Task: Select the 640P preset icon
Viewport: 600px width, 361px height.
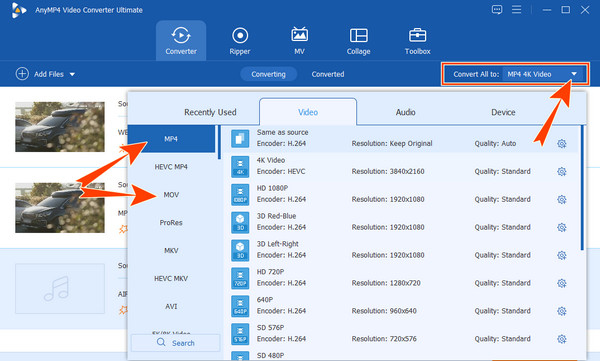Action: 240,306
